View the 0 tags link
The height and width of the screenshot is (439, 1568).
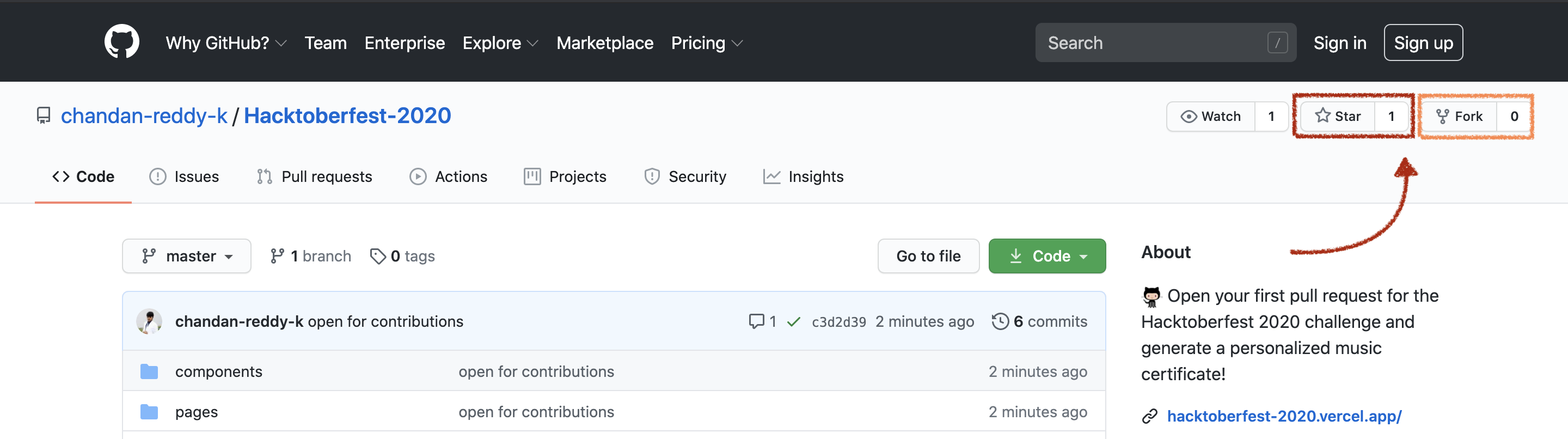point(402,257)
